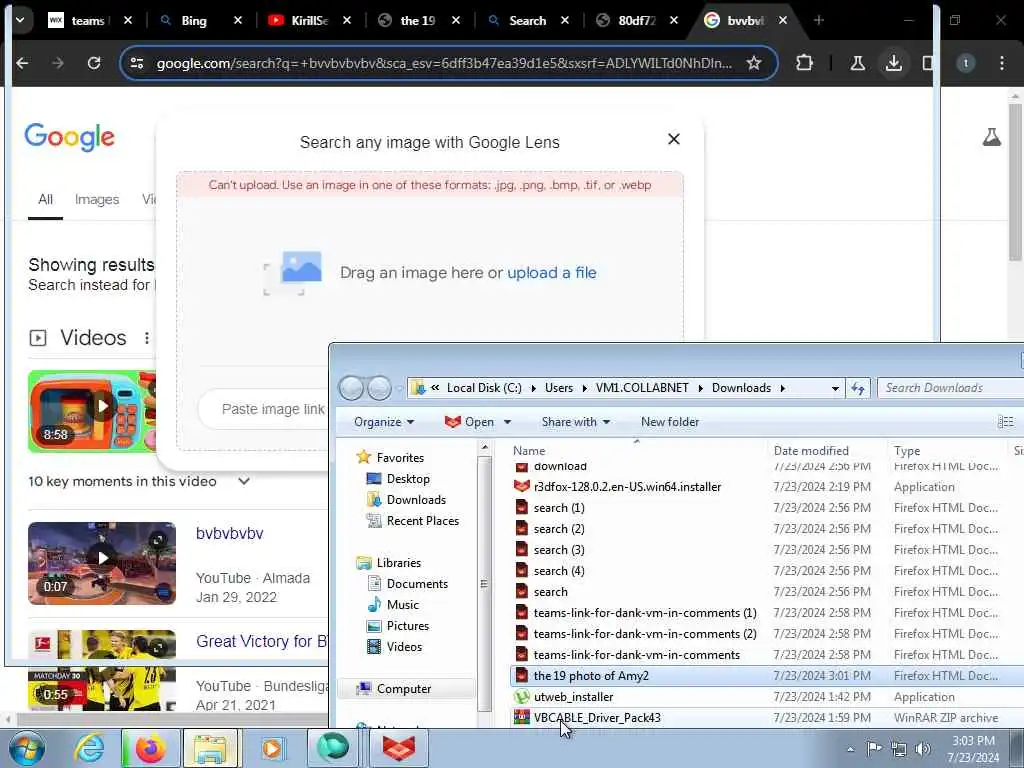Switch to the KirillSe YouTube tab
Screen dimensions: 1024x768
coord(308,20)
